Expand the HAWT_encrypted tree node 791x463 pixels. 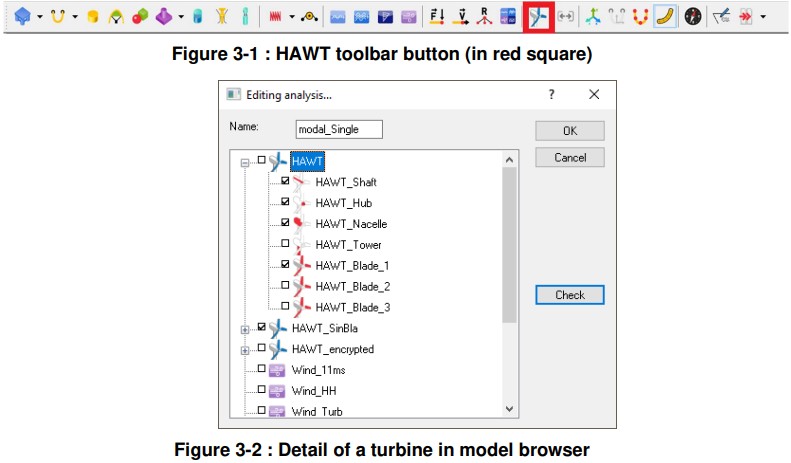tap(245, 349)
